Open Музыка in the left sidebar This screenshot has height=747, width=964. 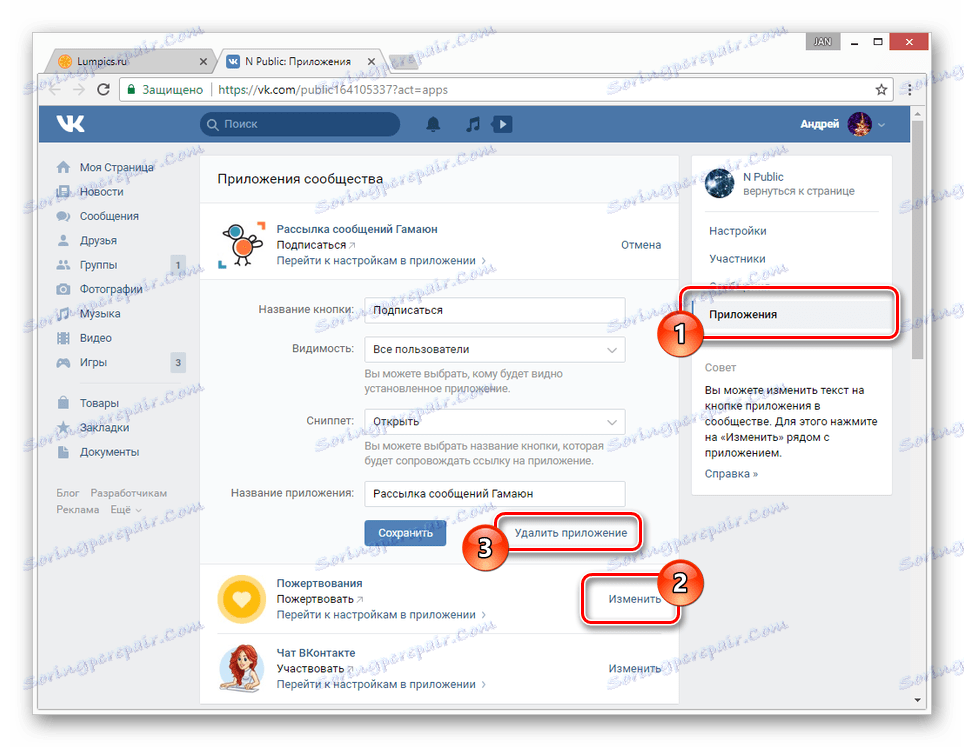(x=100, y=314)
